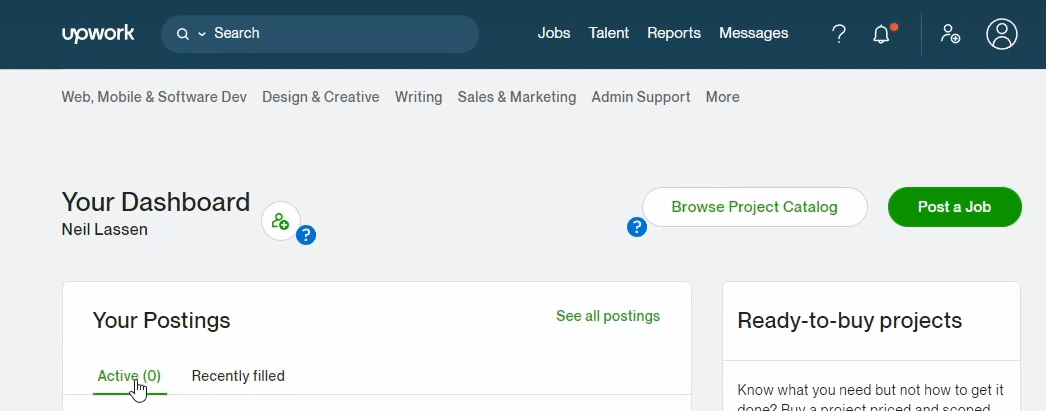The height and width of the screenshot is (411, 1046).
Task: Switch to the Recently filled tab
Action: [238, 376]
